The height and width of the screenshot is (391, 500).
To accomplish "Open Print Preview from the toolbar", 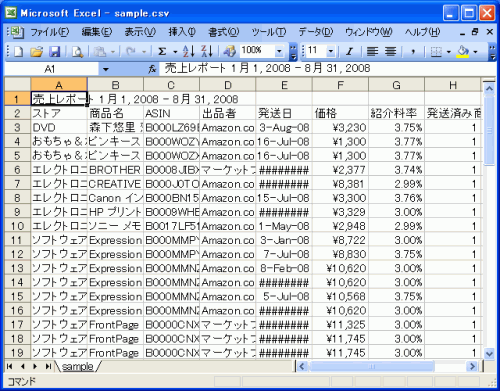I will pos(77,51).
